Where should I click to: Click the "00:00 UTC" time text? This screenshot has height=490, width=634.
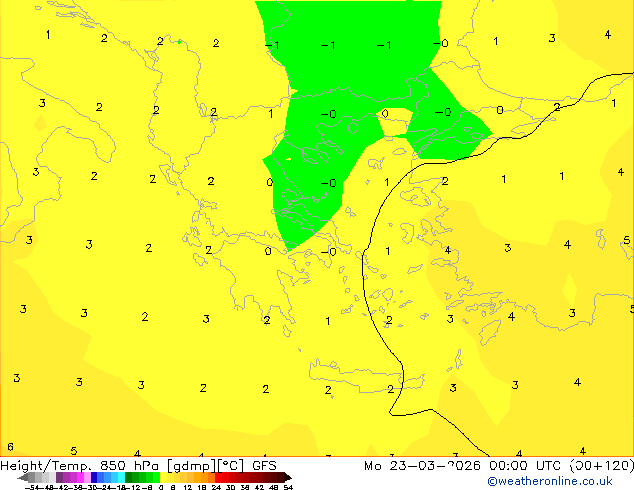(525, 466)
